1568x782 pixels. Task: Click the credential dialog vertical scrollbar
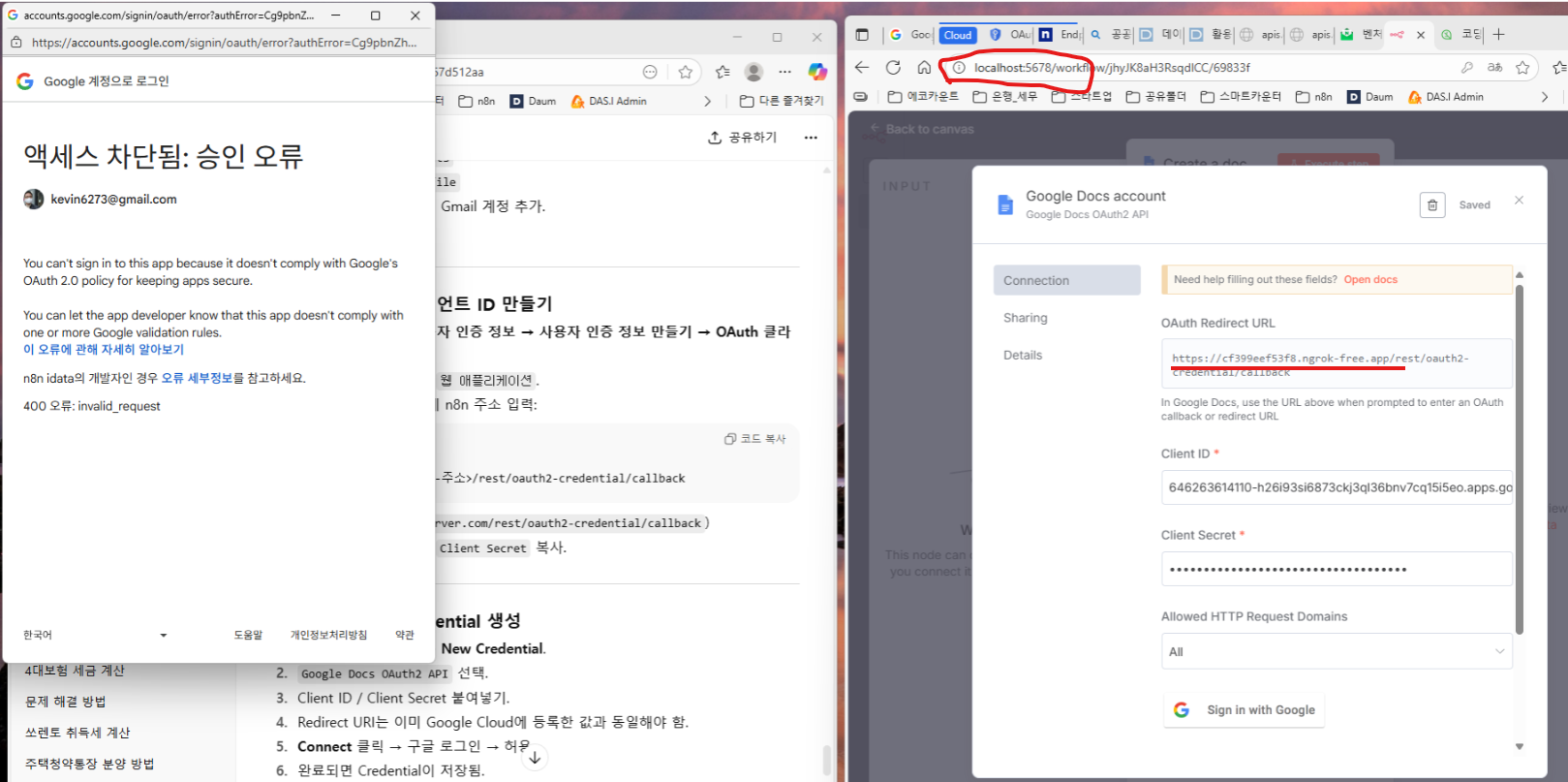click(1519, 460)
